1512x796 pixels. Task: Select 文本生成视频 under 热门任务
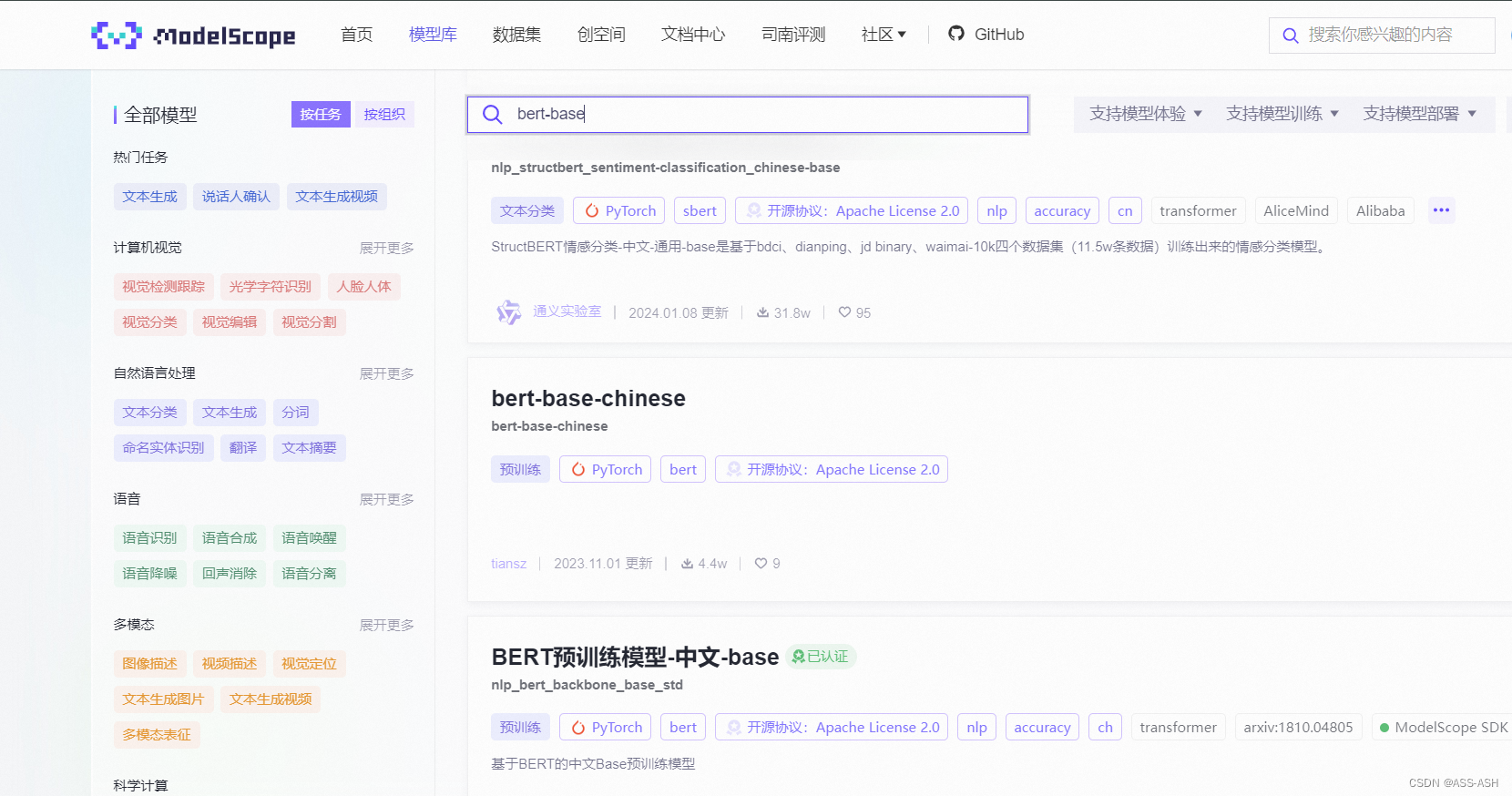[x=336, y=197]
